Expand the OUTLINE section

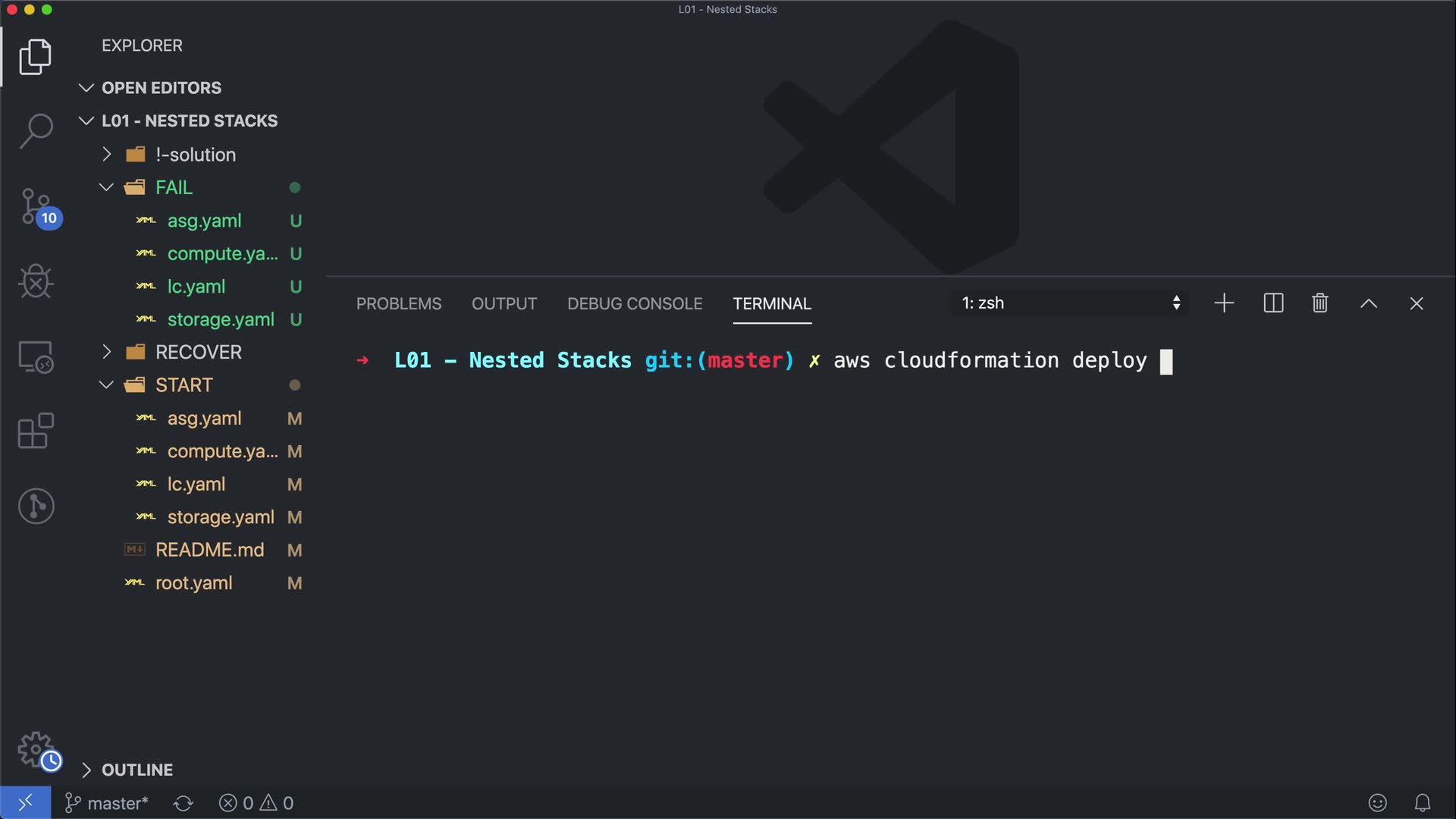click(136, 770)
